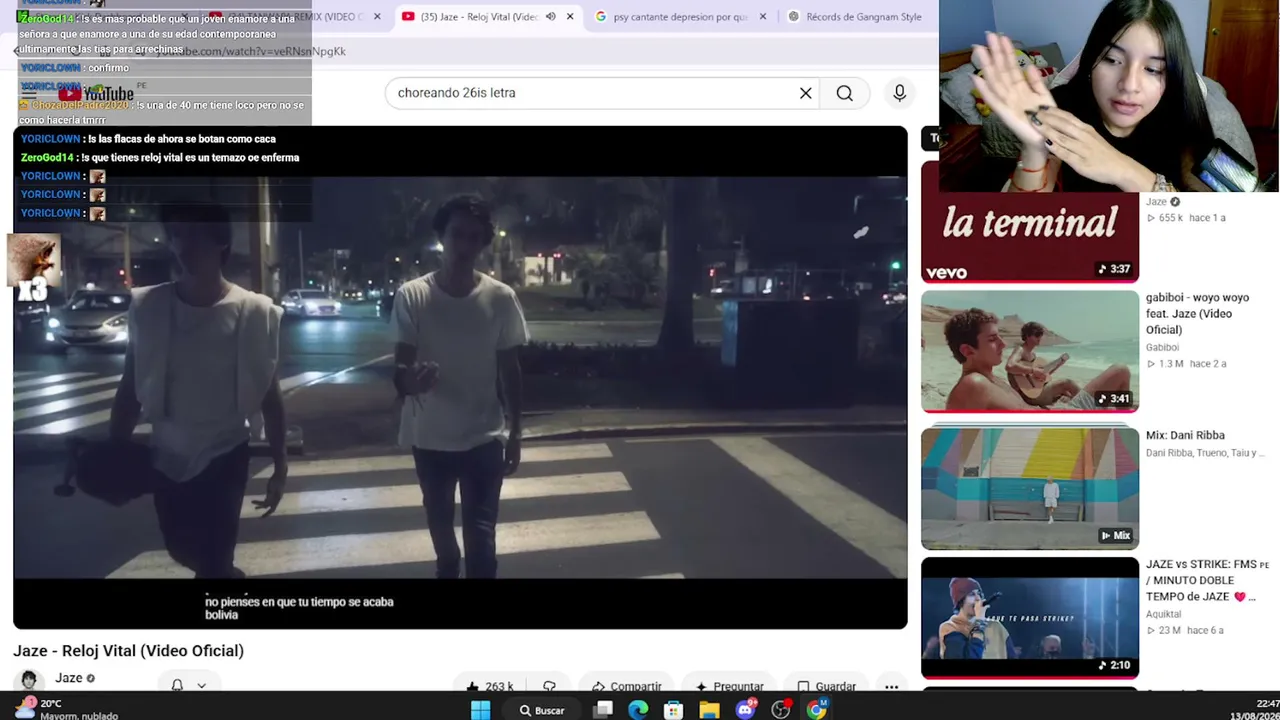Open the Jaze channel name link

pos(69,678)
